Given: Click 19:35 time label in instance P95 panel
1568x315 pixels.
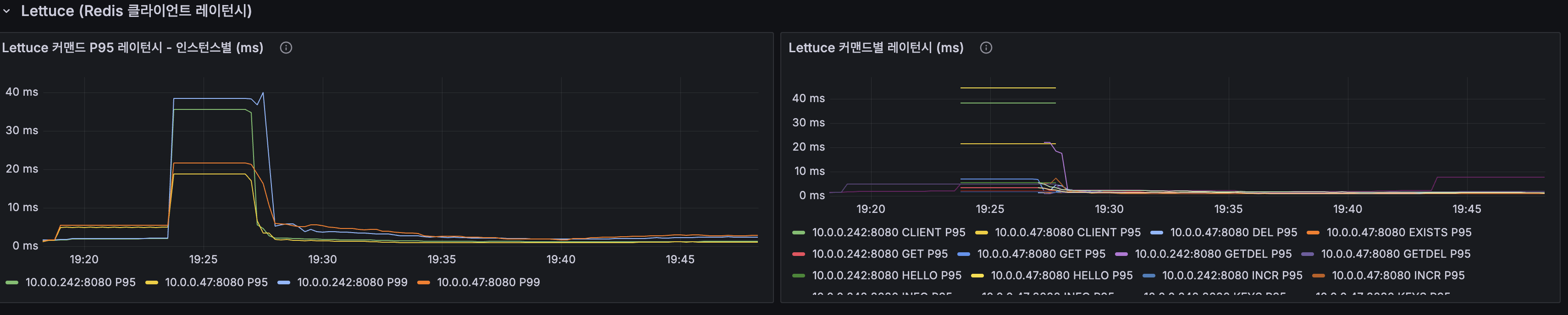Looking at the screenshot, I should point(442,259).
